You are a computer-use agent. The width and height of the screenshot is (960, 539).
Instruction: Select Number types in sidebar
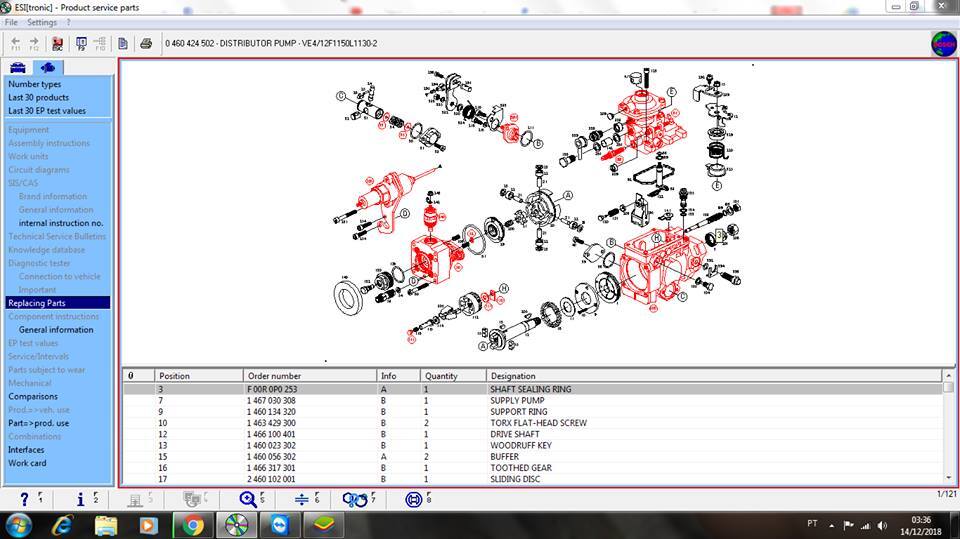click(34, 84)
